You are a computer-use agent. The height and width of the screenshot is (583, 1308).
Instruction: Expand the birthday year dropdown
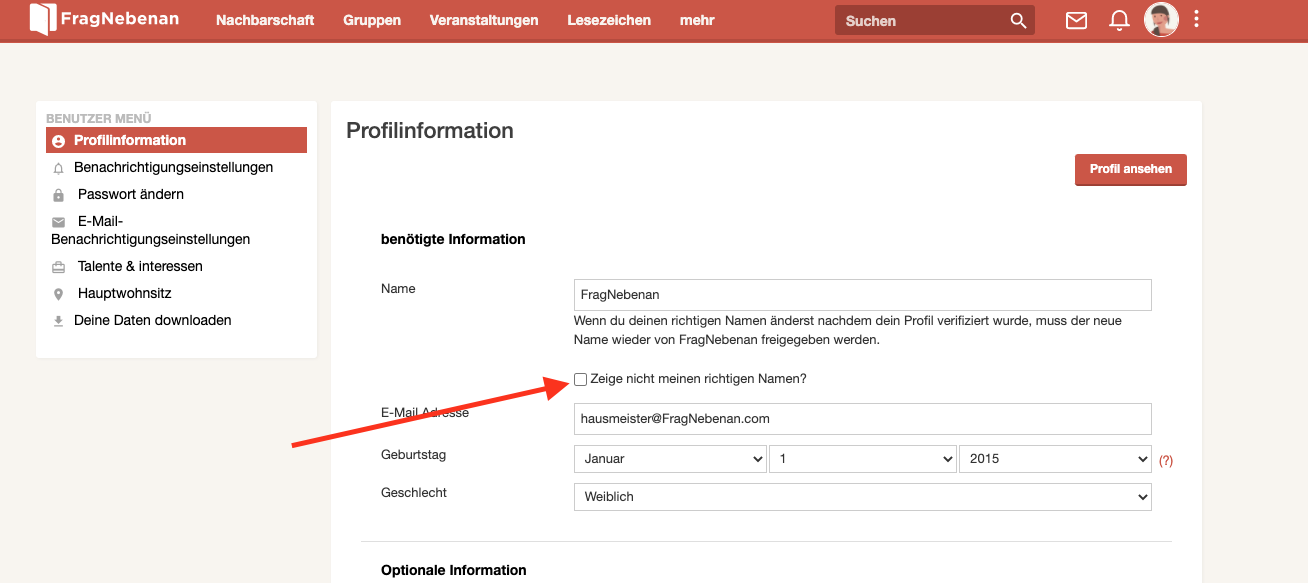tap(1054, 459)
